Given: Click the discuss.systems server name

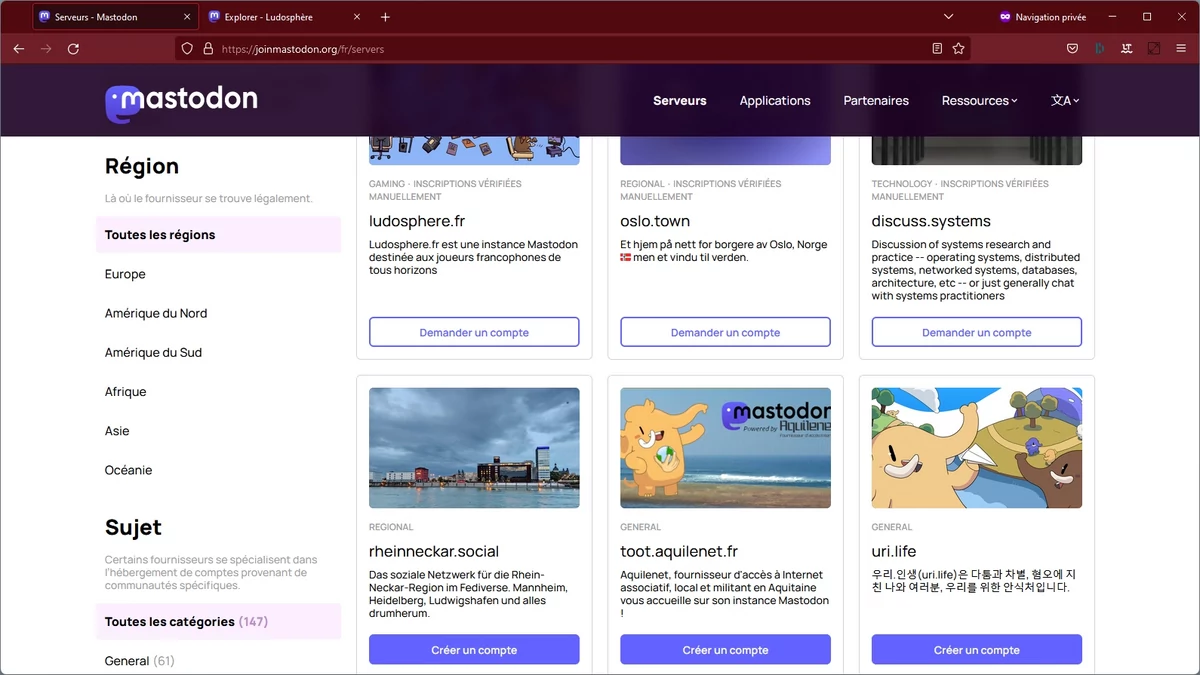Looking at the screenshot, I should [x=931, y=221].
